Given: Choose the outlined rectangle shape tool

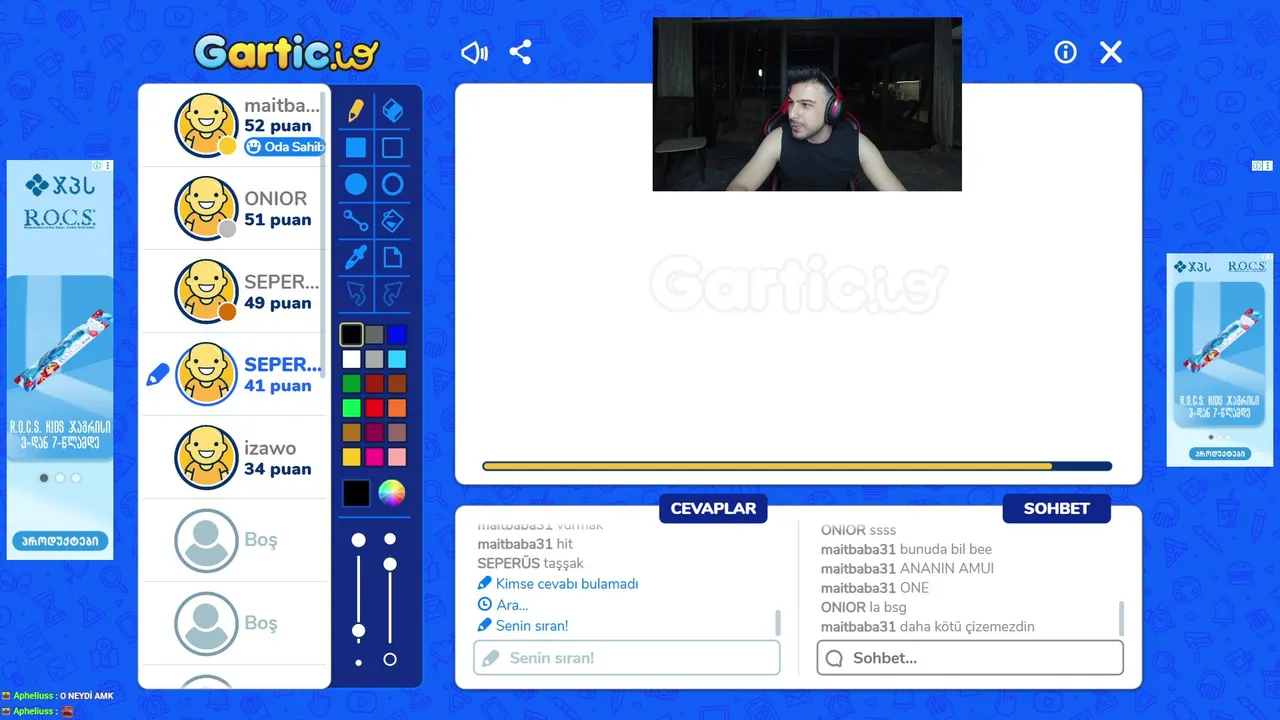Looking at the screenshot, I should coord(393,148).
